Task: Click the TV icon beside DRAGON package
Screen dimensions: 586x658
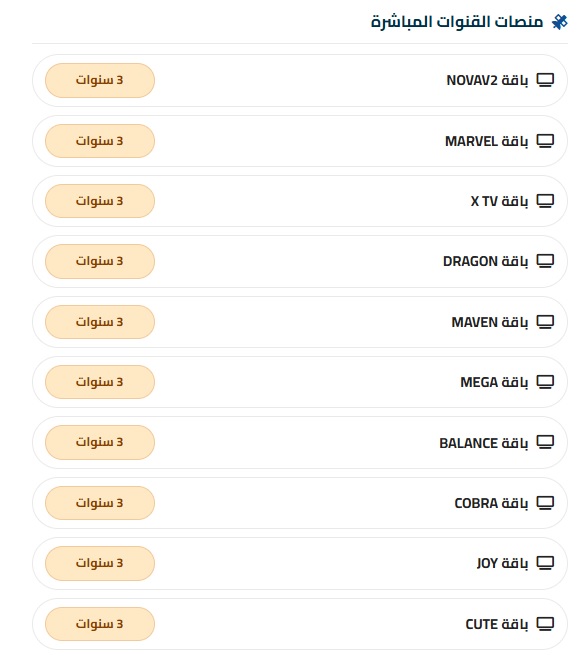Action: tap(545, 261)
